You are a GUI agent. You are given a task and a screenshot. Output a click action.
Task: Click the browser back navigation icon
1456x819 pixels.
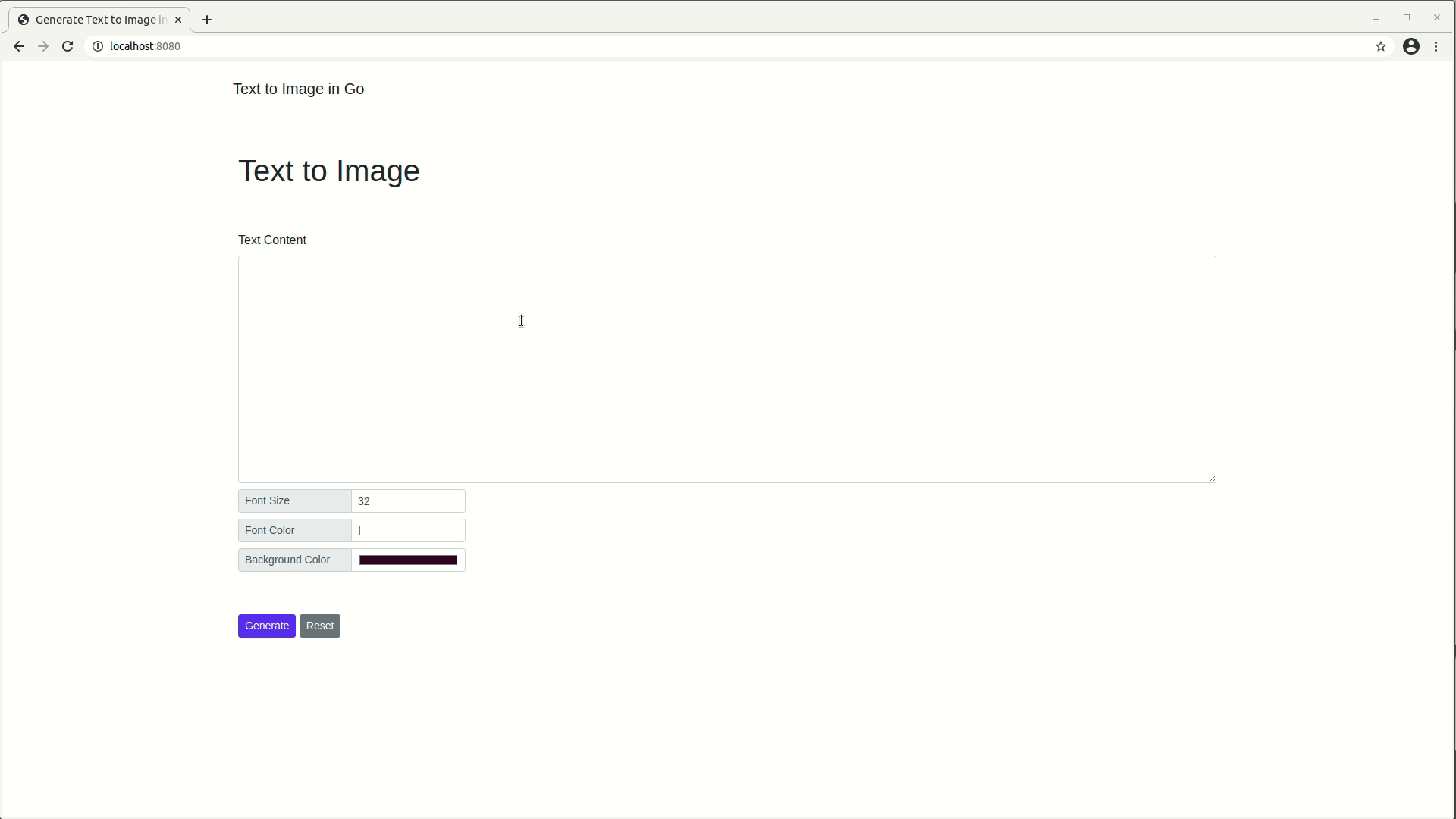(18, 46)
